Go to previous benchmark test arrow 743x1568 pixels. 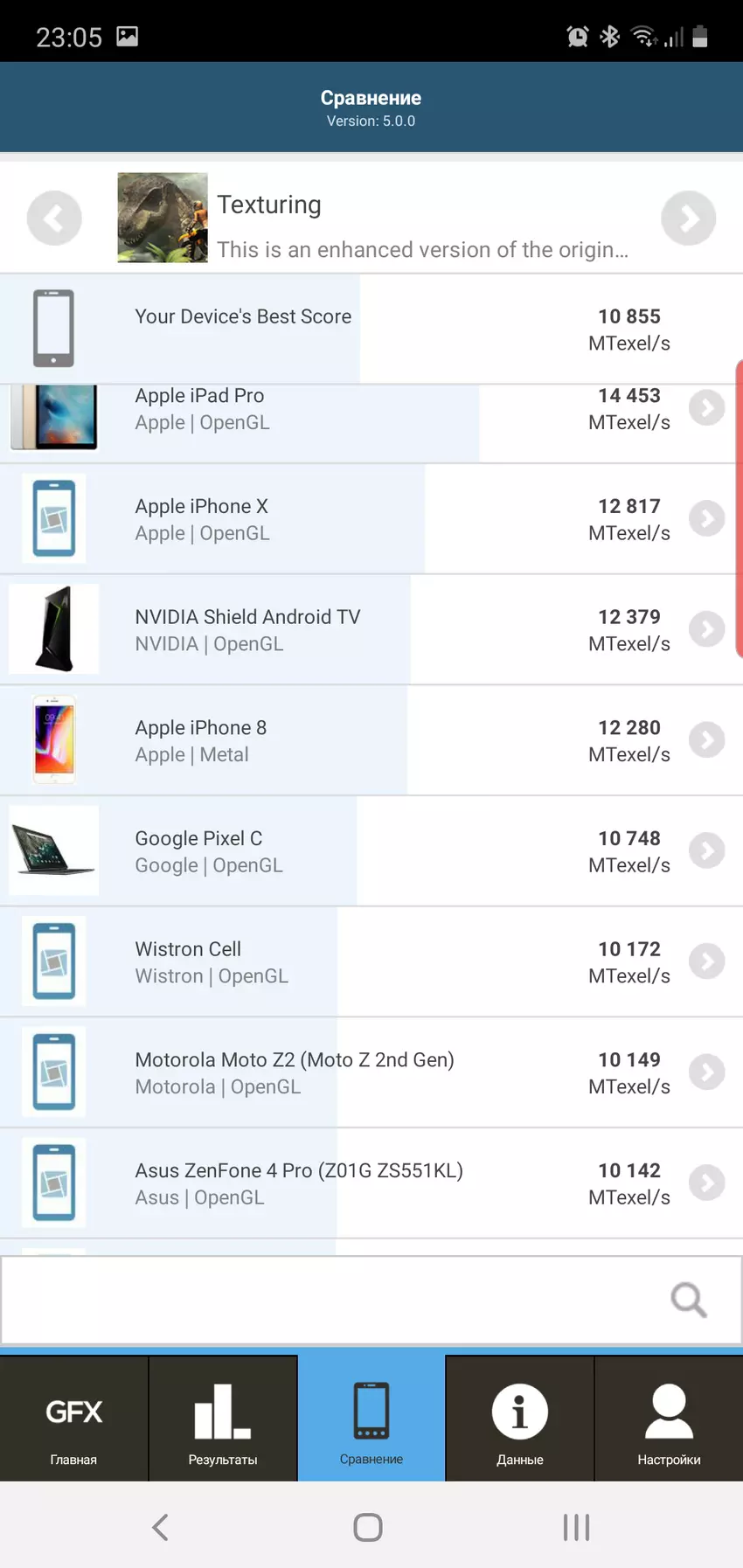pos(54,219)
